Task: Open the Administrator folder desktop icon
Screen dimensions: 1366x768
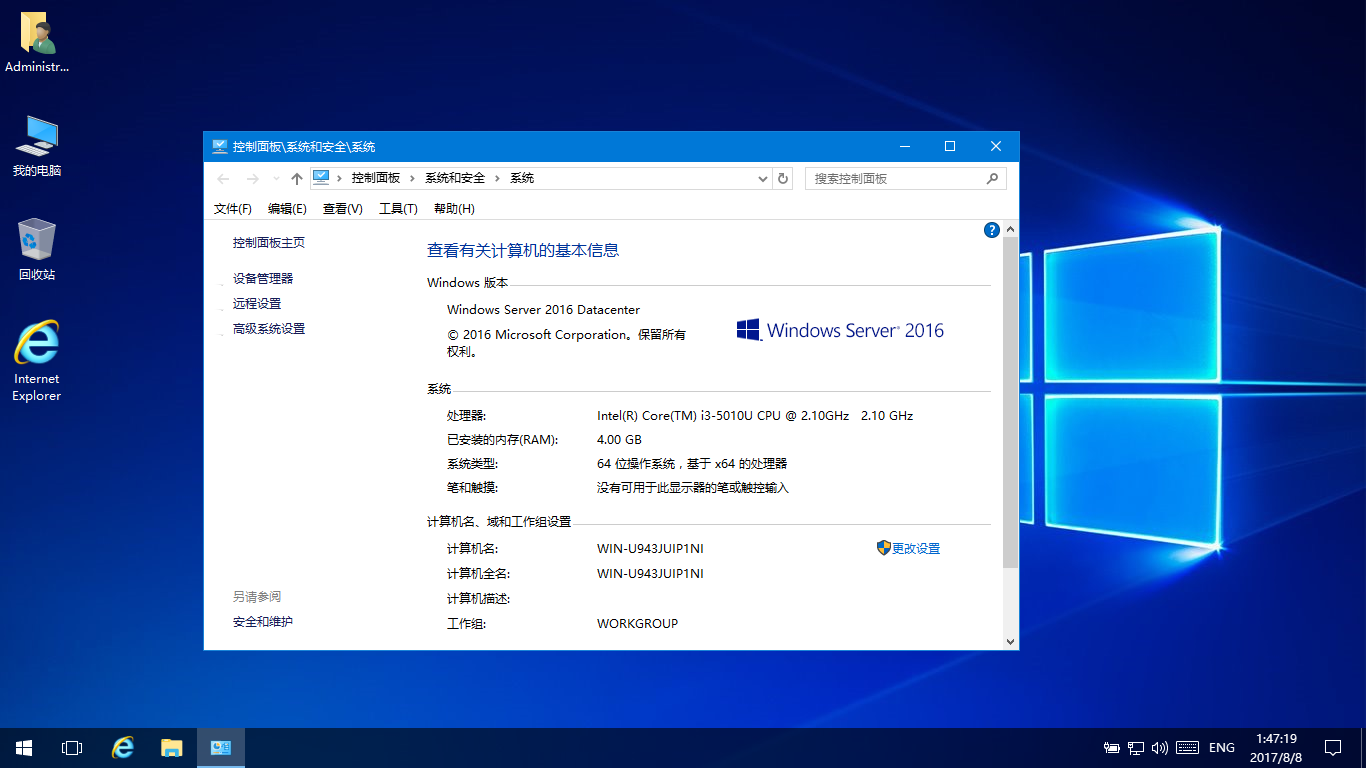Action: [37, 44]
